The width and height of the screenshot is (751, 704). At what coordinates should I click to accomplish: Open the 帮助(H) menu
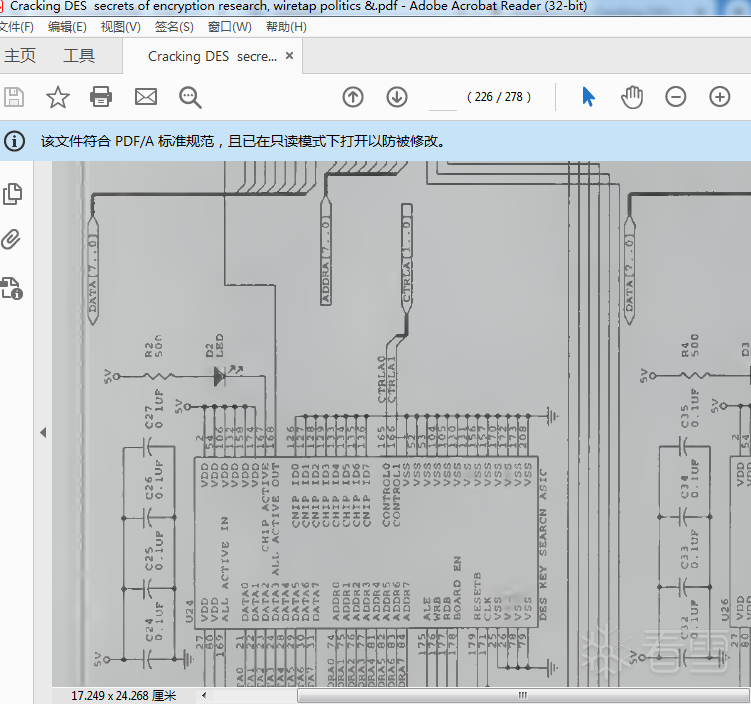point(286,27)
